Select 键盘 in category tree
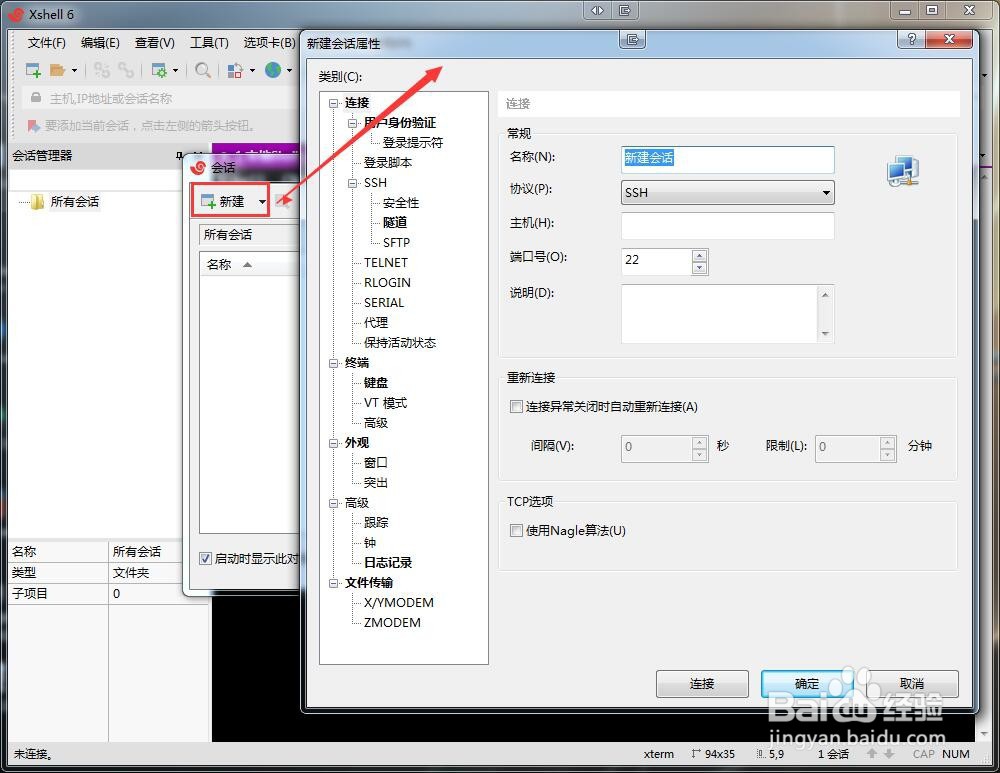The width and height of the screenshot is (1000, 773). pos(376,383)
